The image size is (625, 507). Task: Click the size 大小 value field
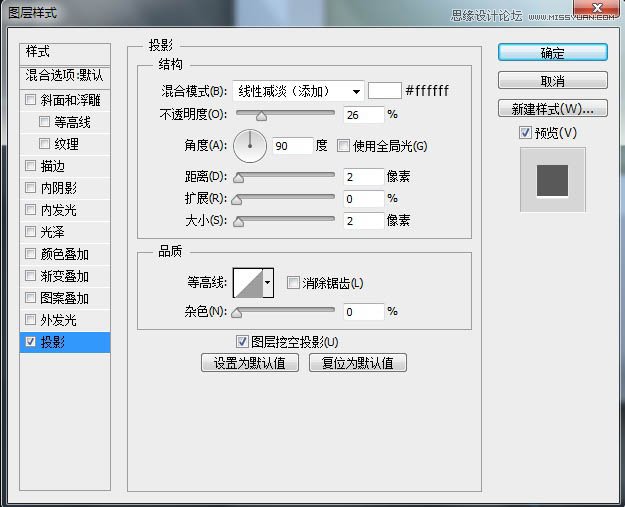(x=364, y=220)
